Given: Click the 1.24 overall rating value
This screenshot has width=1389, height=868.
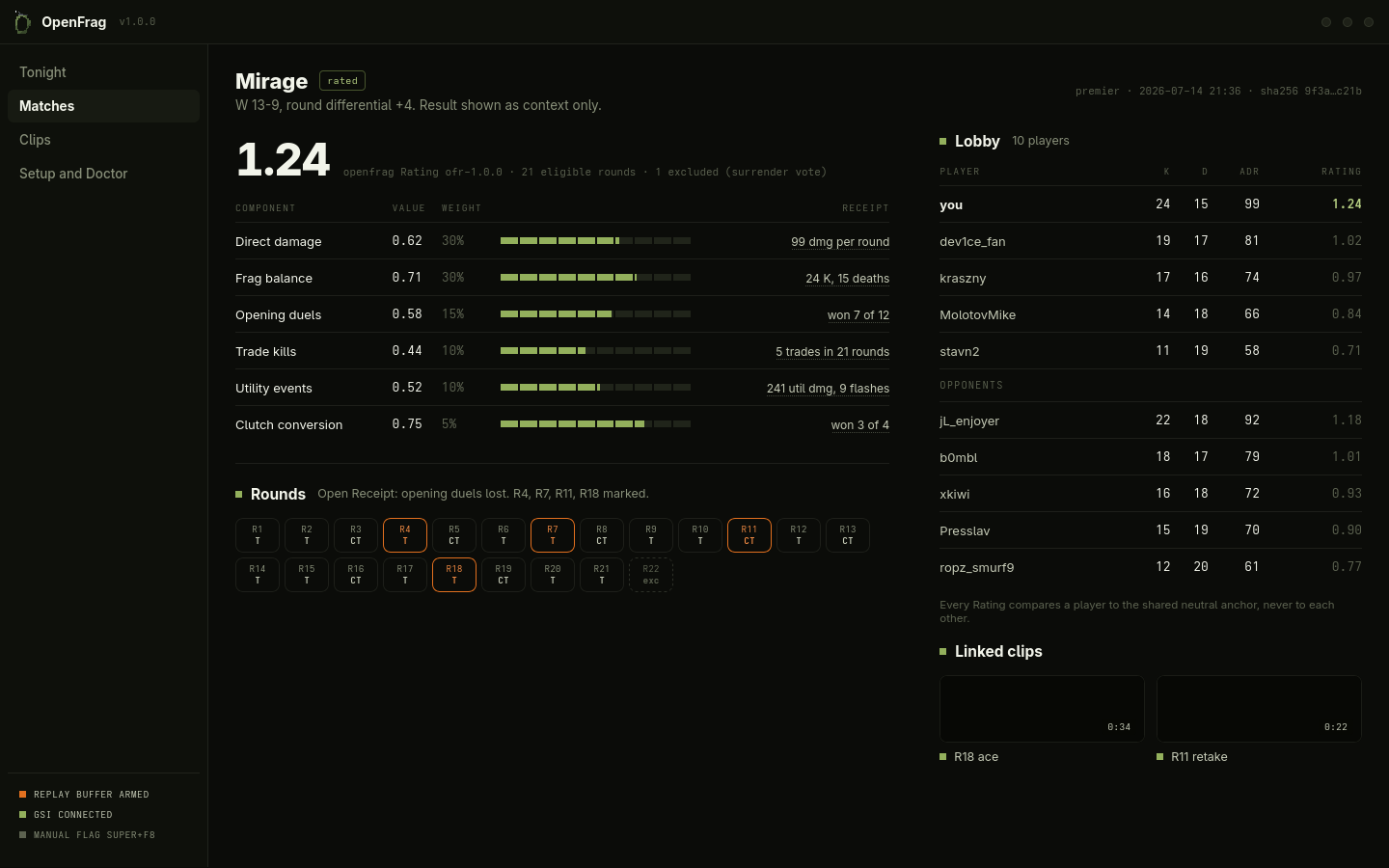Looking at the screenshot, I should click(x=284, y=159).
